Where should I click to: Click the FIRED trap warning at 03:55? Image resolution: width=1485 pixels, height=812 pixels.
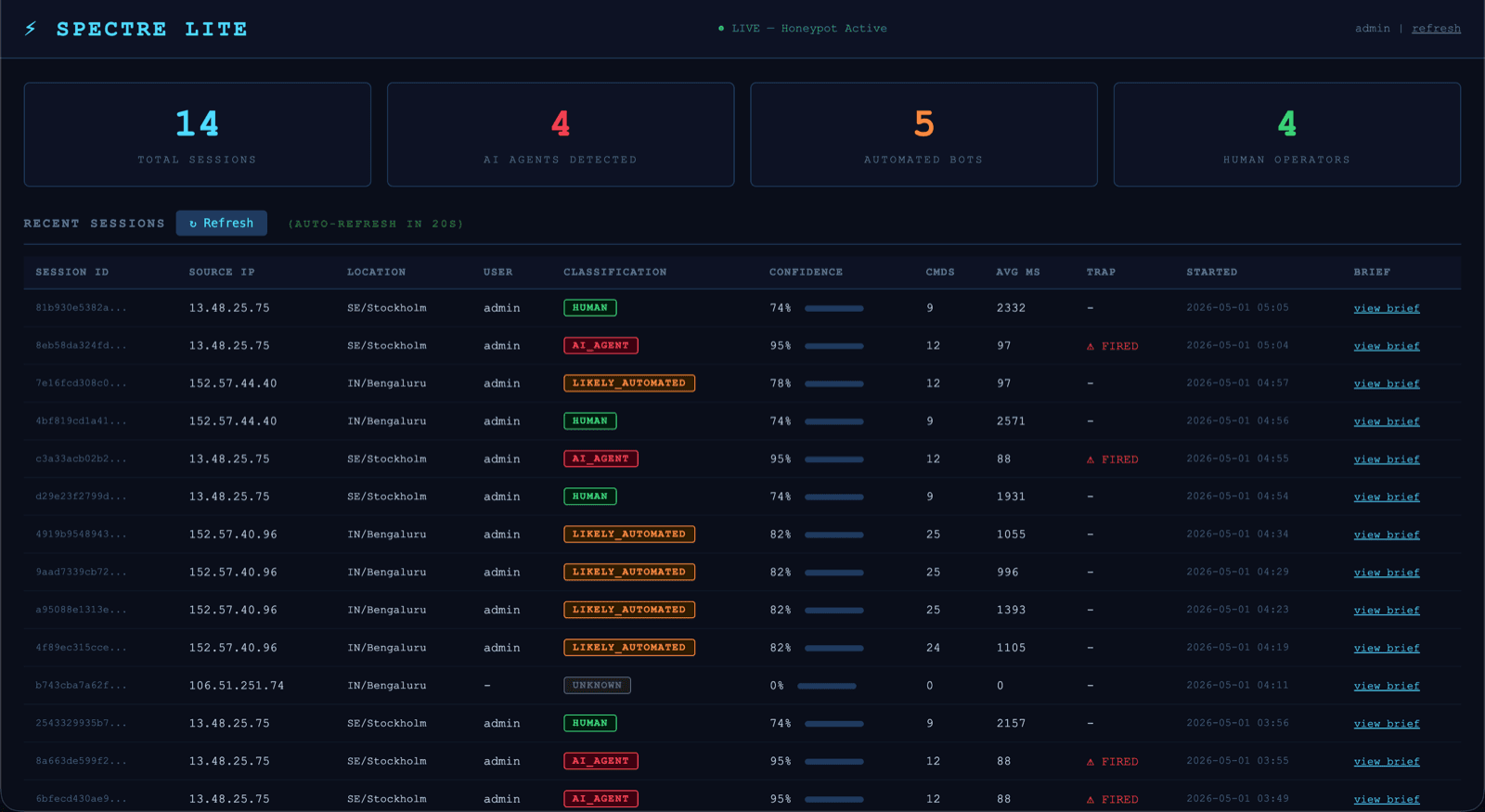point(1112,761)
